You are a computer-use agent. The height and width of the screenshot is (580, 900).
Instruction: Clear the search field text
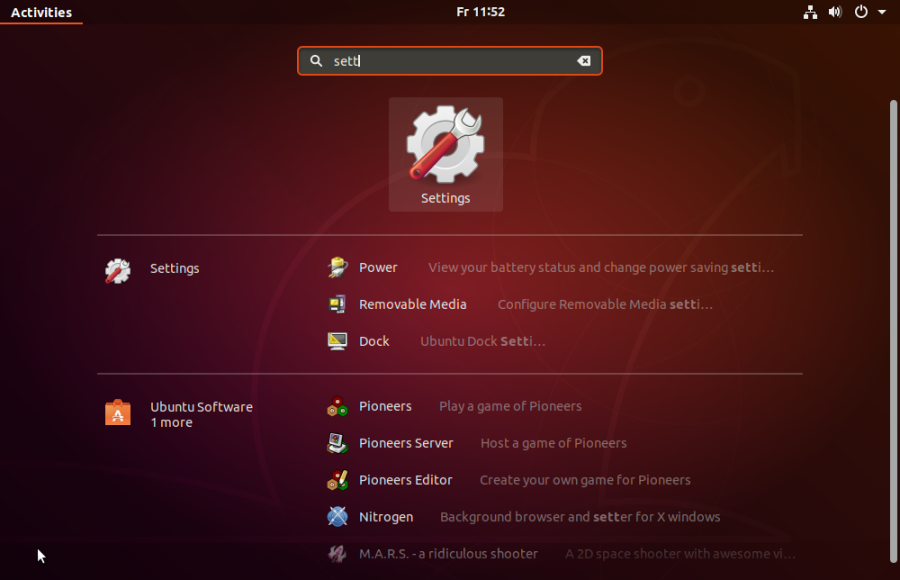[584, 61]
